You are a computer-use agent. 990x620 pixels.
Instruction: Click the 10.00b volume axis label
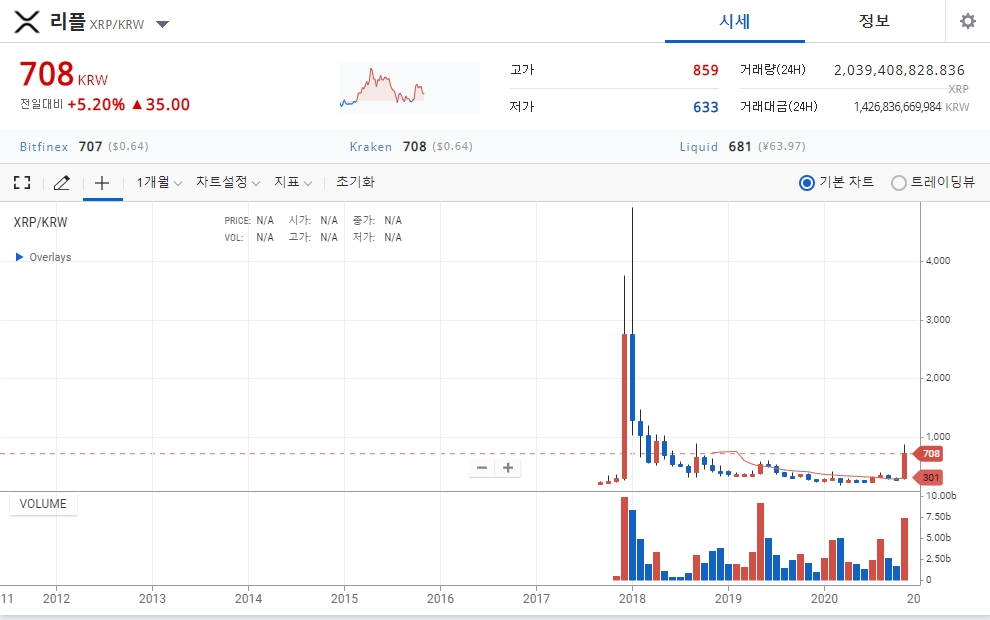[941, 496]
